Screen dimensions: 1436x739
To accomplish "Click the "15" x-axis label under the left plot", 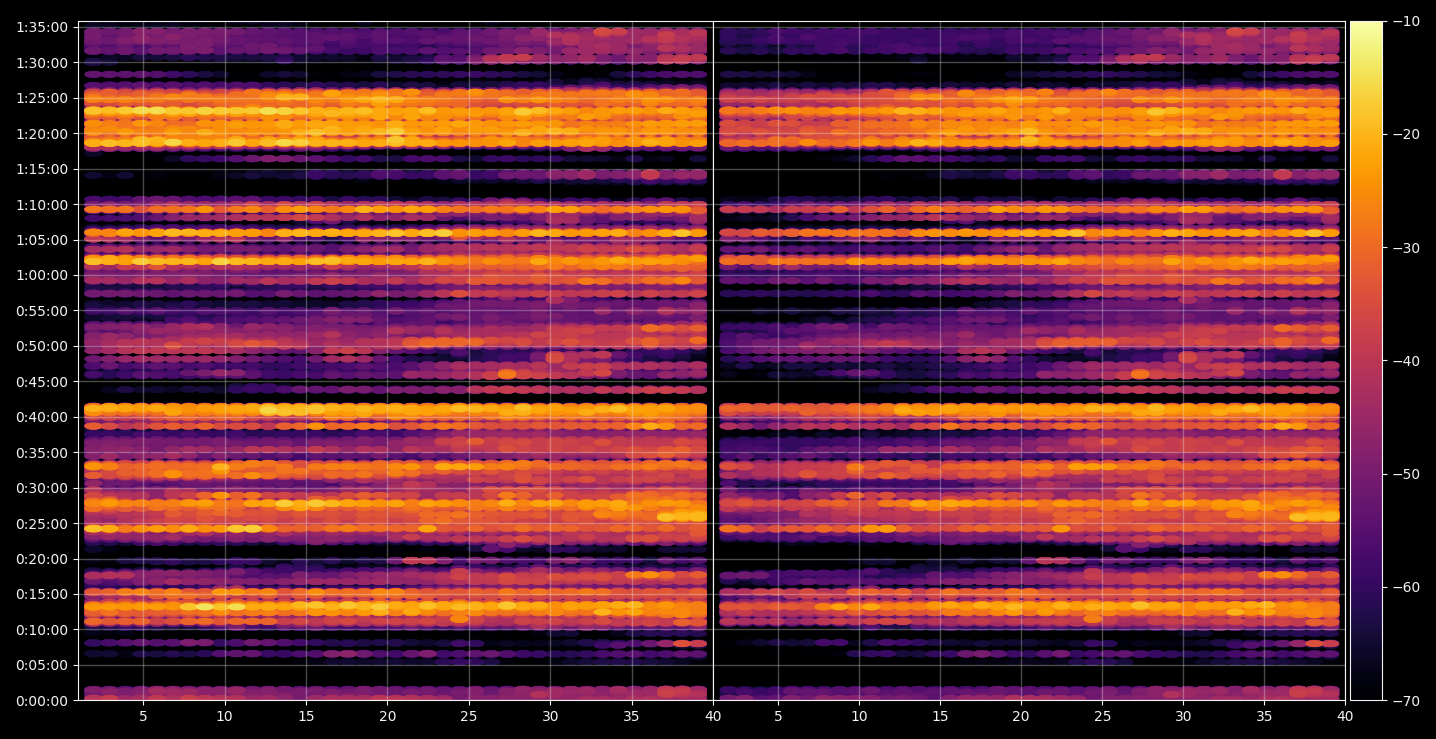I will click(306, 717).
